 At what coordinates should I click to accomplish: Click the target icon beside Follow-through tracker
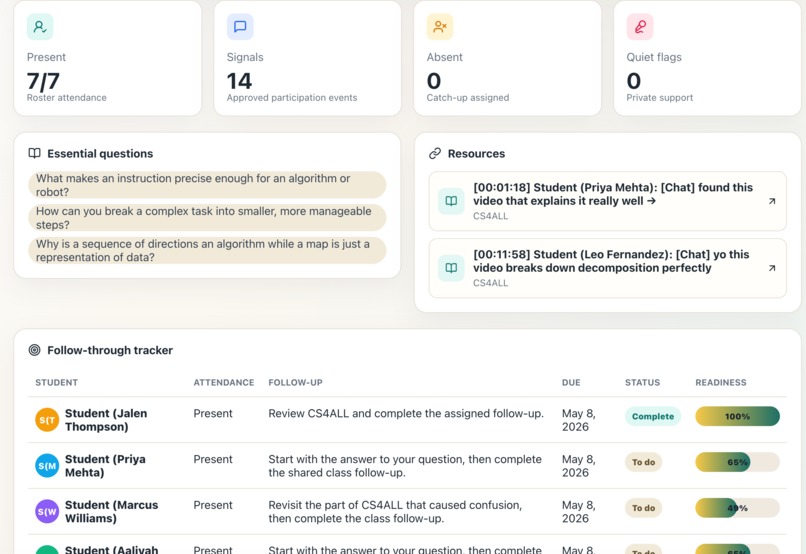point(34,350)
